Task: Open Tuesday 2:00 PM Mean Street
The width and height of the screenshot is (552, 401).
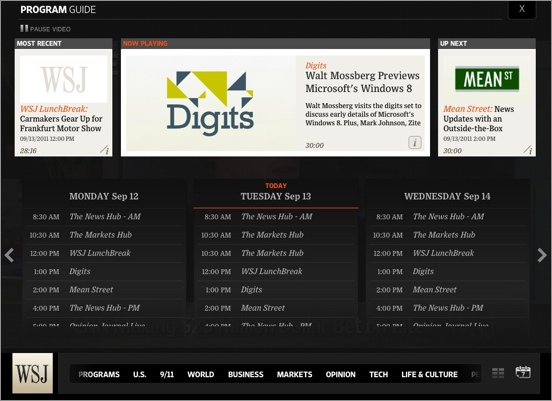Action: pos(276,308)
